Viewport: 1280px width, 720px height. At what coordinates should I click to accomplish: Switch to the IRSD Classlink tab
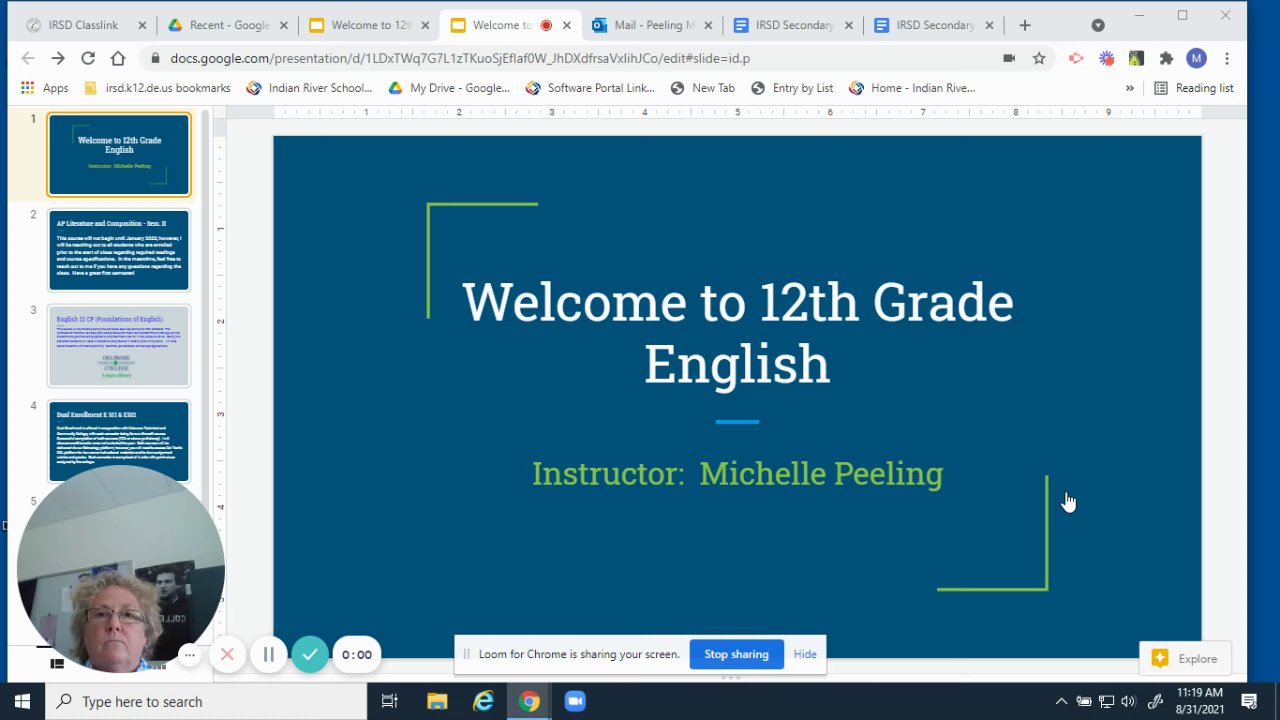78,25
